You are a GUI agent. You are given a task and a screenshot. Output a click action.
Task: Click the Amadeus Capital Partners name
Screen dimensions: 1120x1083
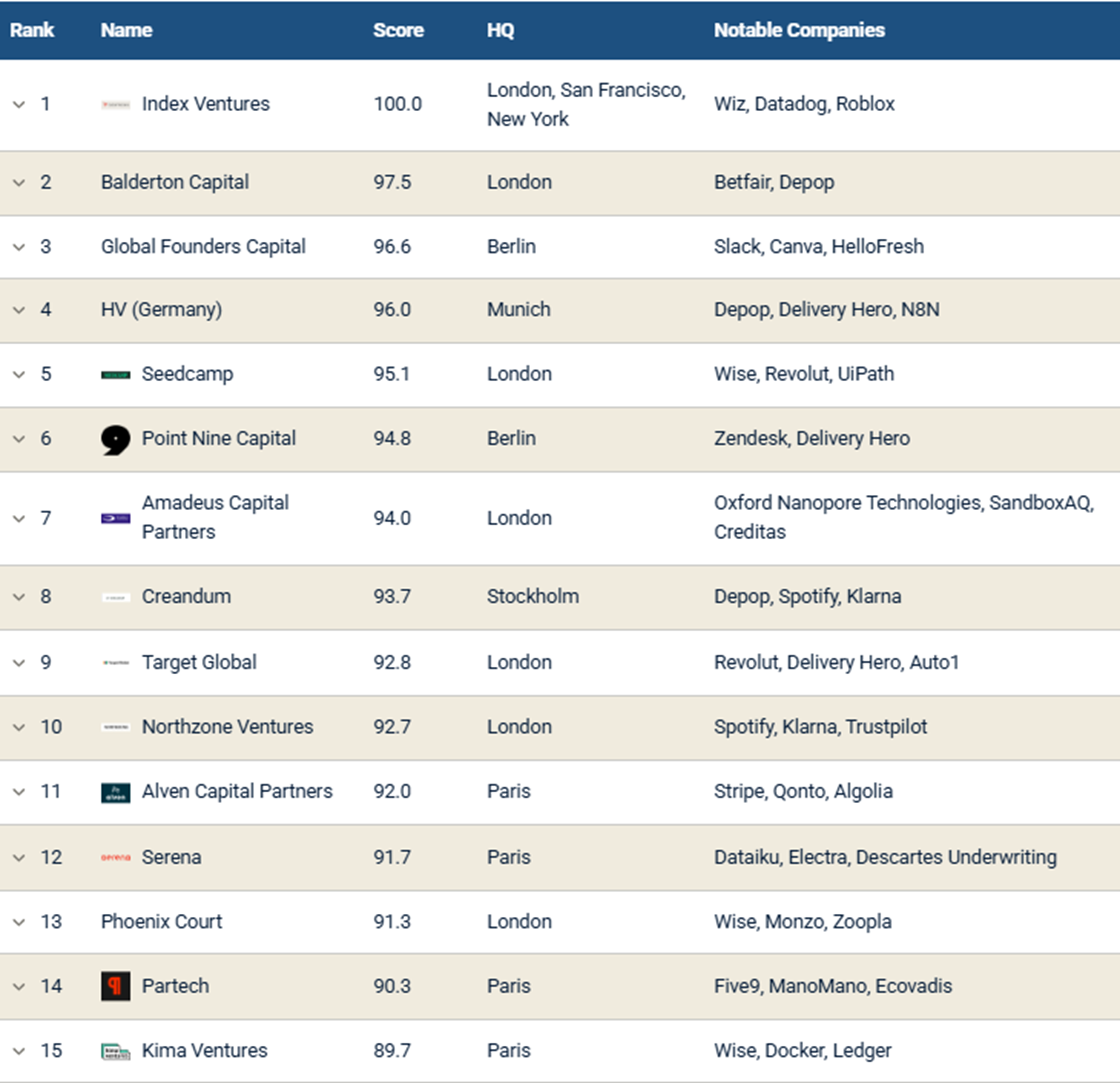(215, 518)
